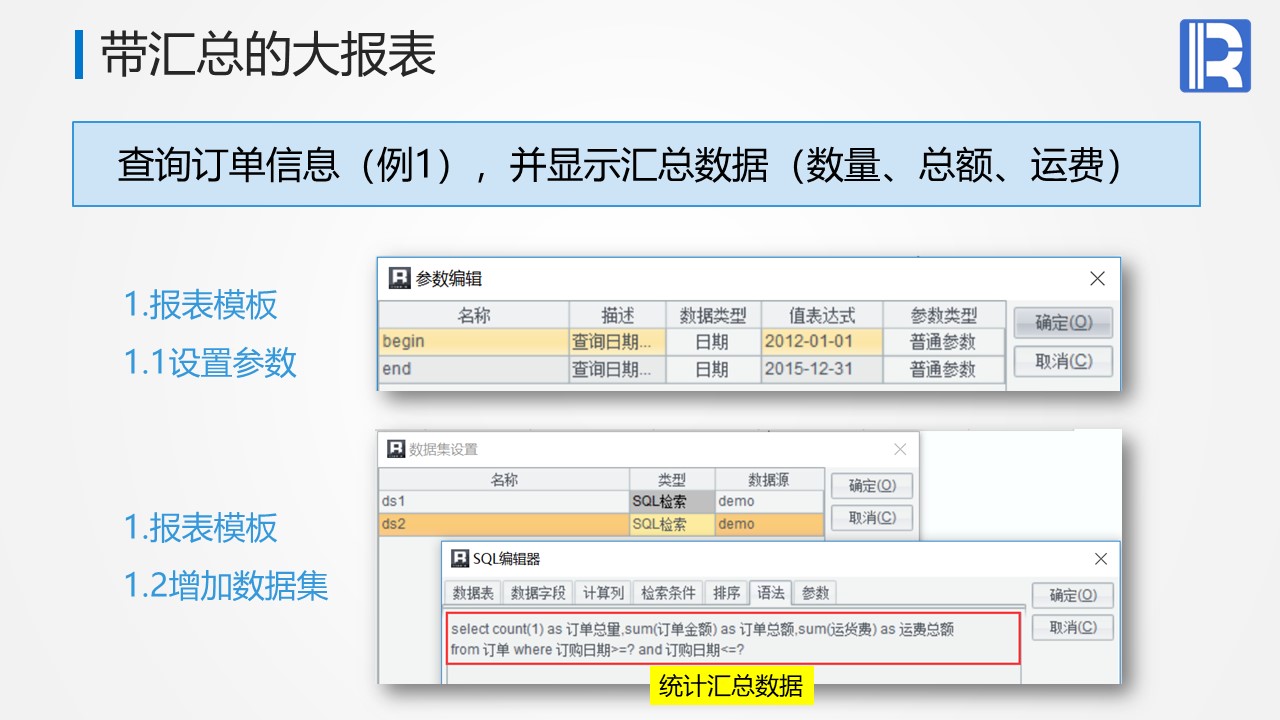Click the 参数类型 column header
This screenshot has height=720, width=1280.
(943, 315)
